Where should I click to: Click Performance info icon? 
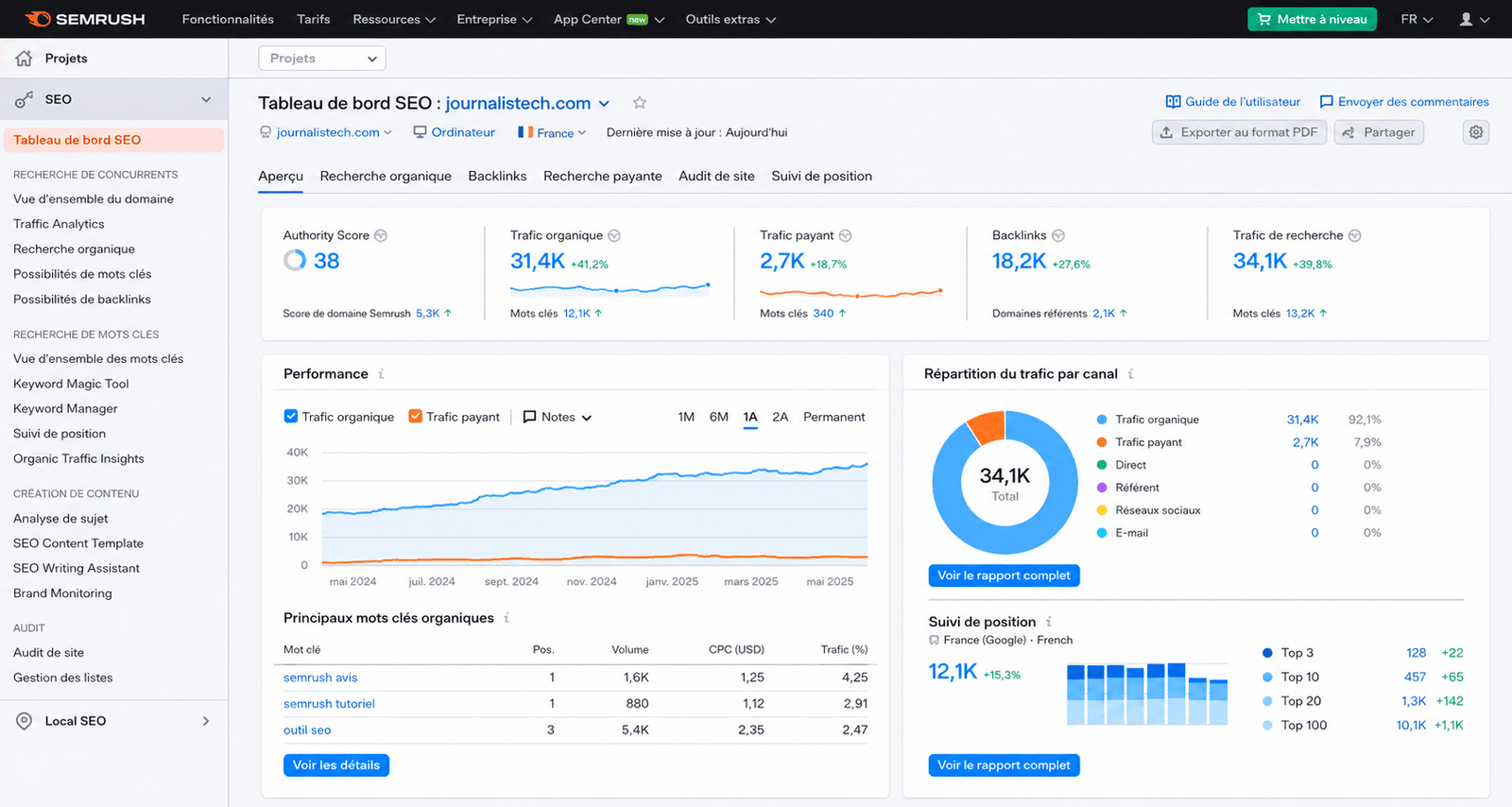pyautogui.click(x=381, y=374)
